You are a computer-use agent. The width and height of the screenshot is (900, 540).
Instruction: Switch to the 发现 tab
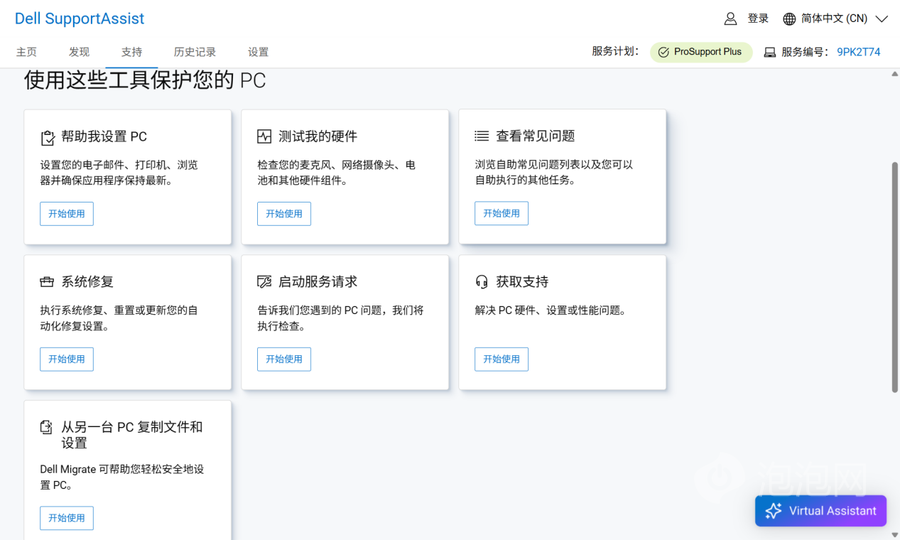coord(79,52)
